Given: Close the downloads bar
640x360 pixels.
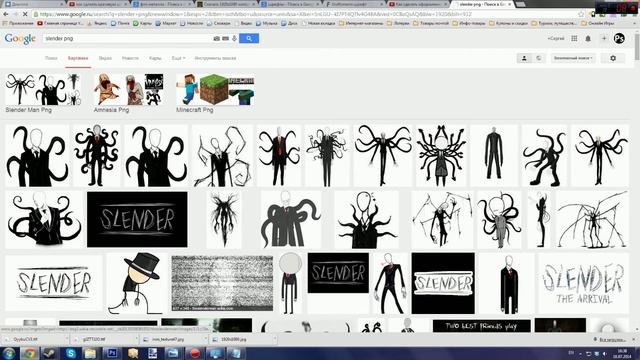Looking at the screenshot, I should click(x=633, y=340).
